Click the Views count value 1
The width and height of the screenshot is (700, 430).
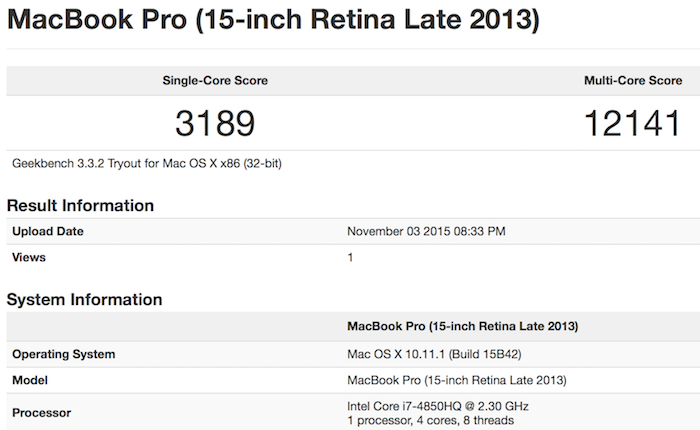point(351,257)
